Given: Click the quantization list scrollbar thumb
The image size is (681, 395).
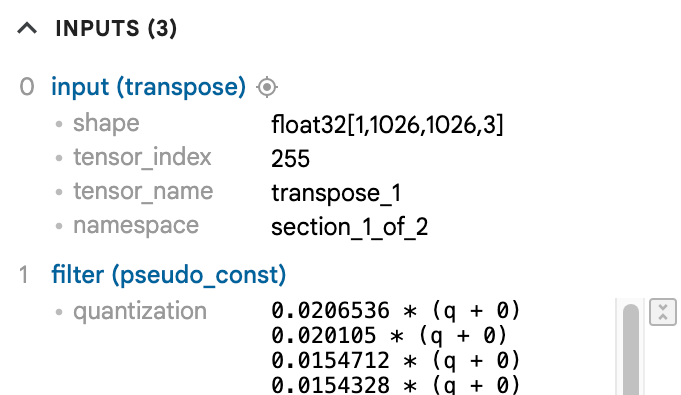Looking at the screenshot, I should point(631,350).
